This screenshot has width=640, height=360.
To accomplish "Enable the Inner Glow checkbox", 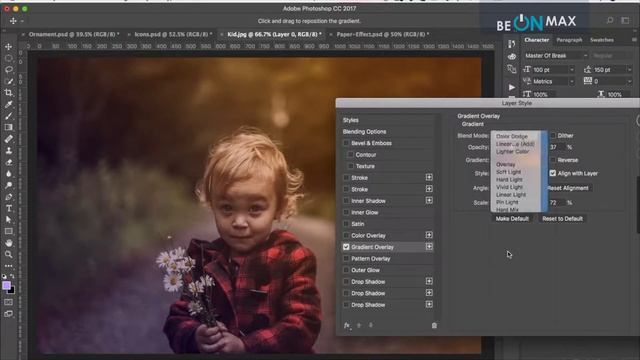I will click(x=346, y=212).
